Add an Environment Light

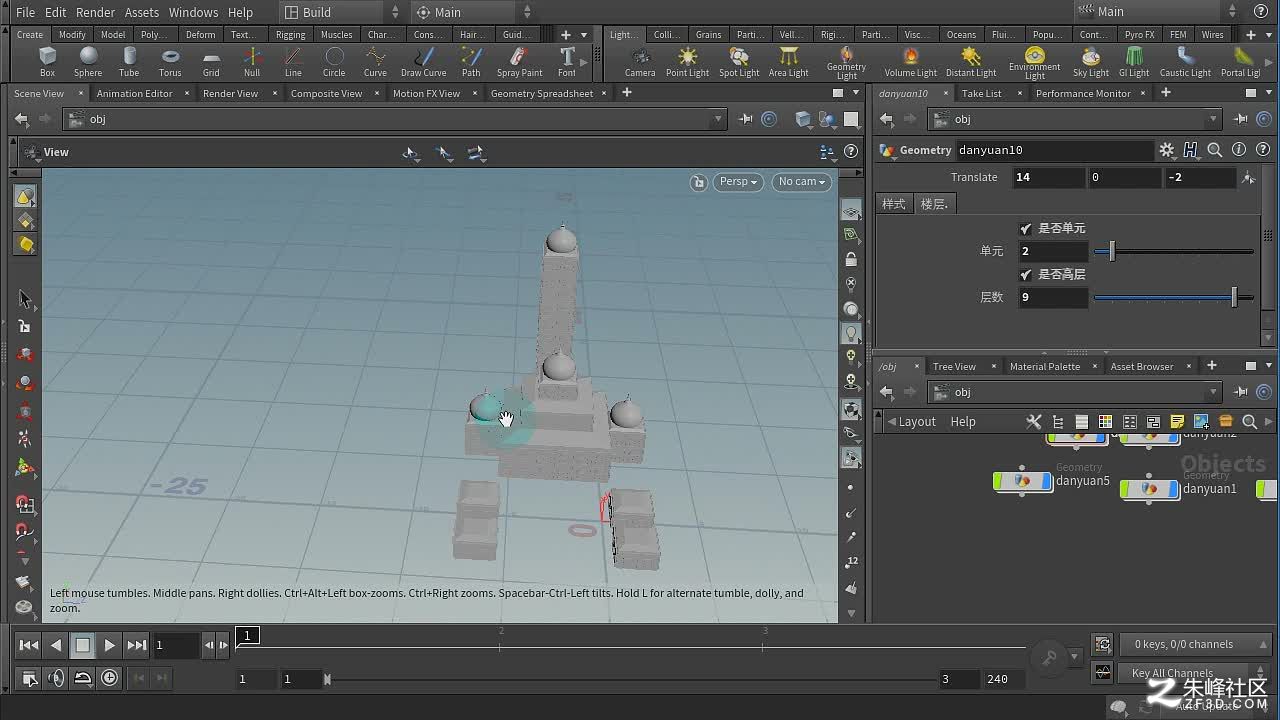coord(1034,63)
